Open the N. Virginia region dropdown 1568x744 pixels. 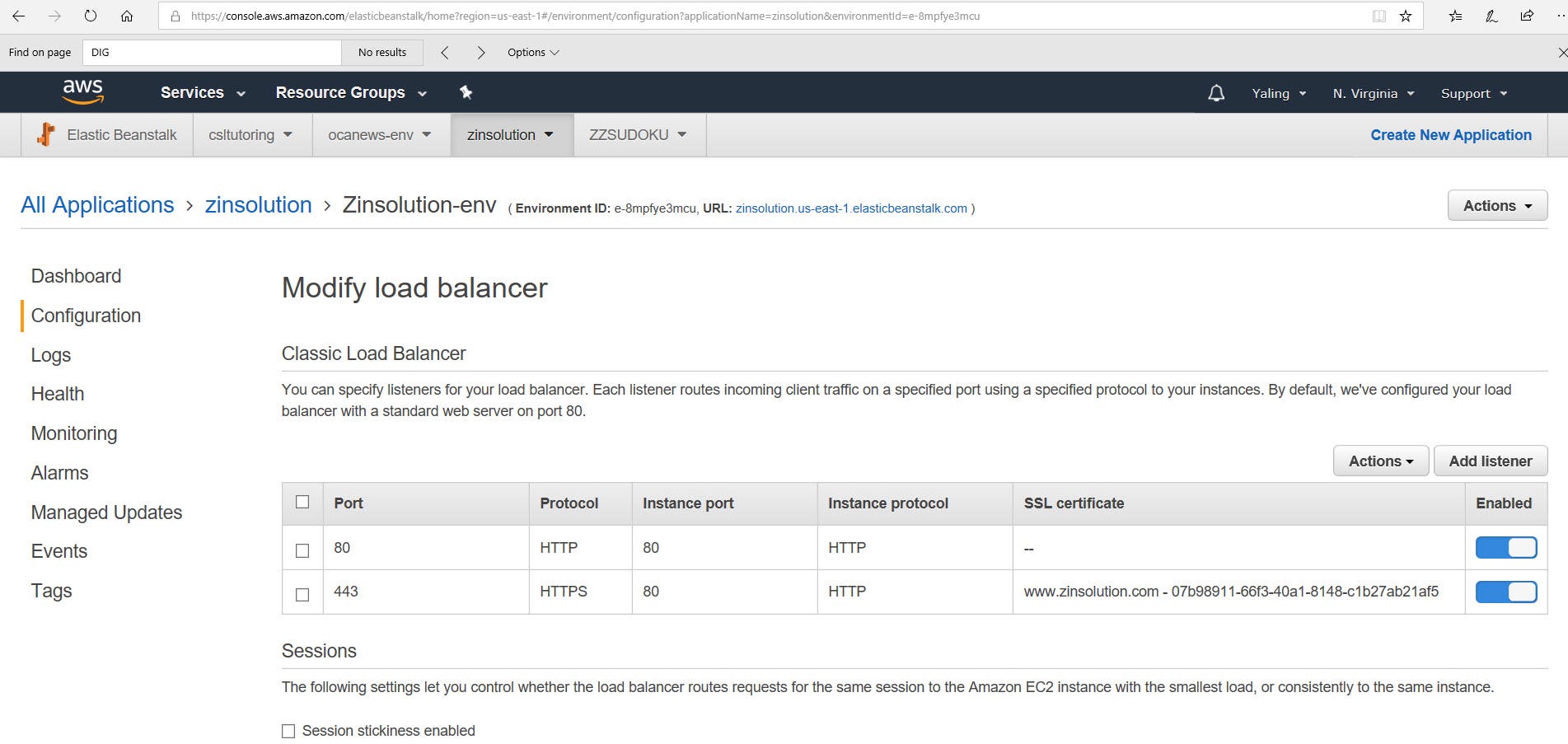click(1374, 93)
